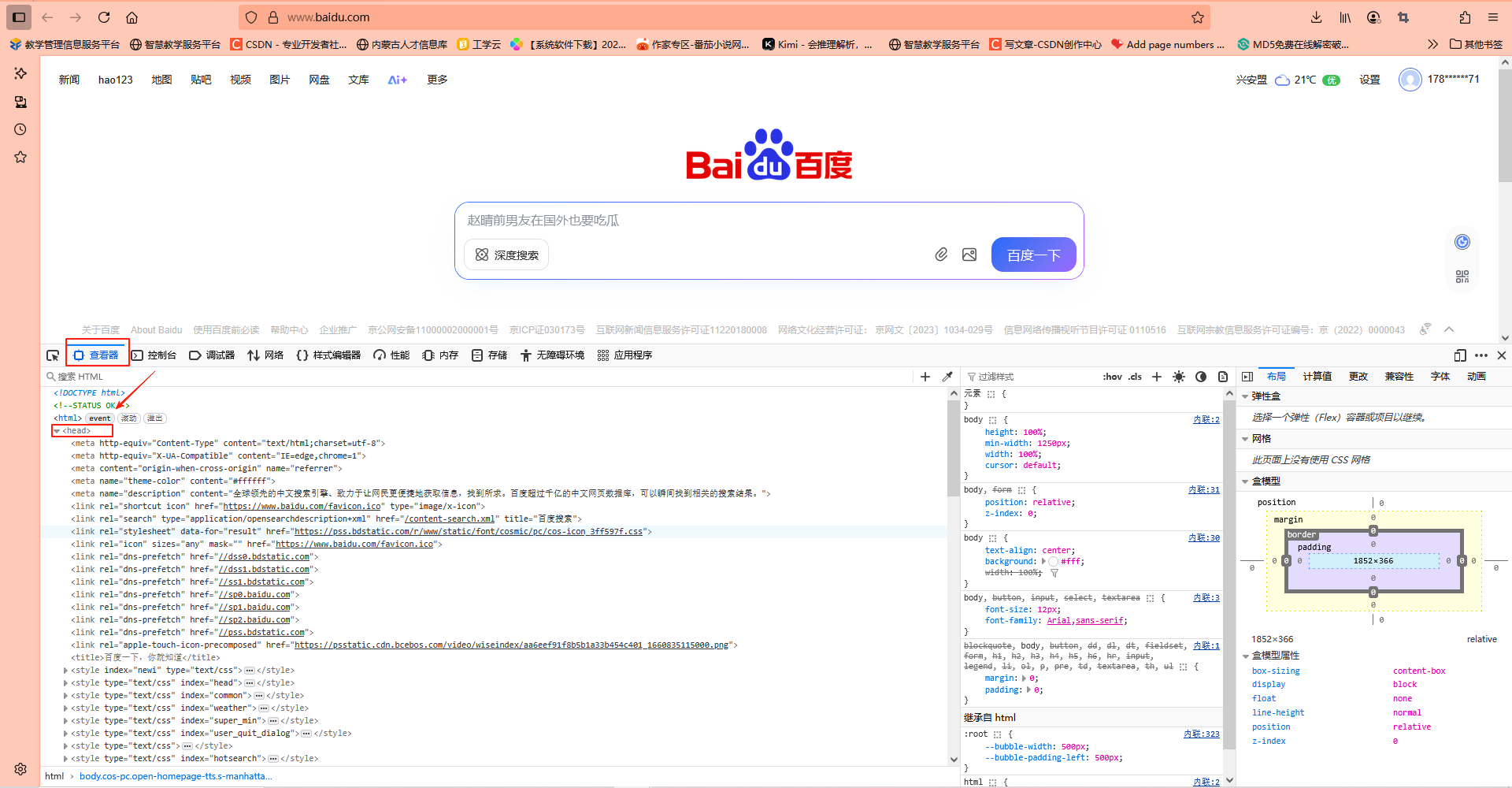This screenshot has height=788, width=1512.
Task: Click the screenshot crop tool icon
Action: pos(1403,17)
